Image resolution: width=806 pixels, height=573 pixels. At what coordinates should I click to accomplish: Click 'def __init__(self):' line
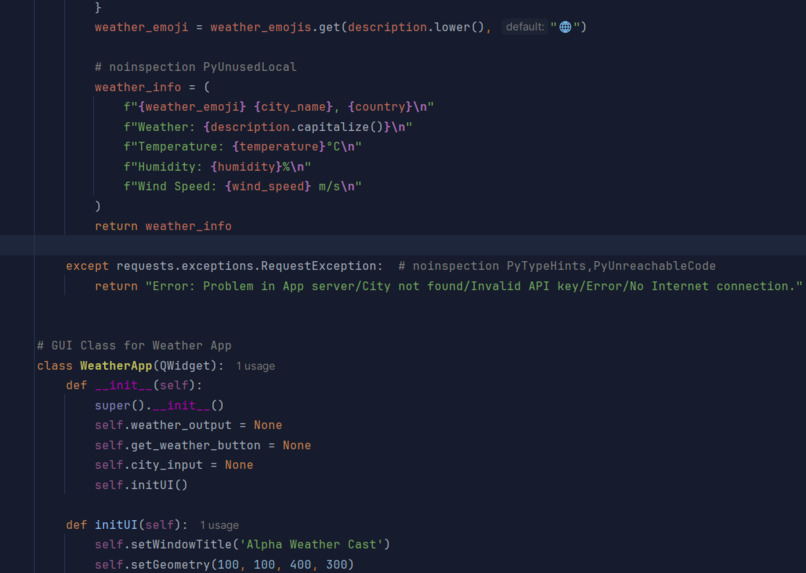pos(134,385)
